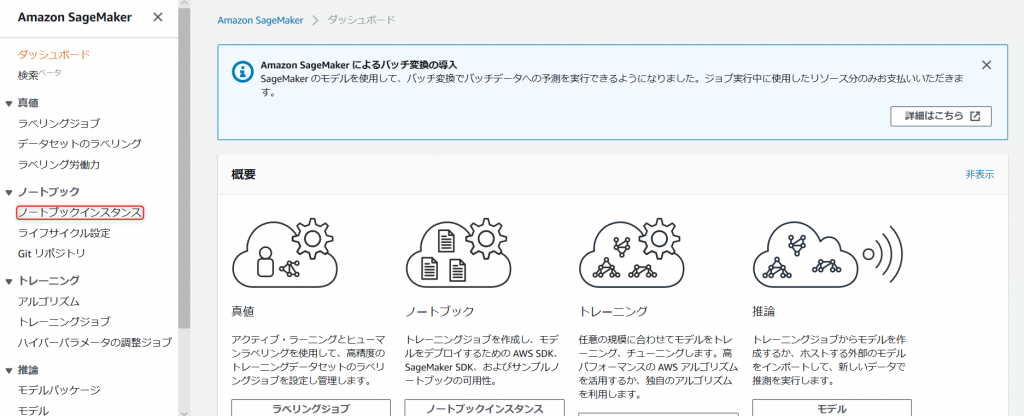Click the ノートブック cloud illustration icon

coord(458,251)
